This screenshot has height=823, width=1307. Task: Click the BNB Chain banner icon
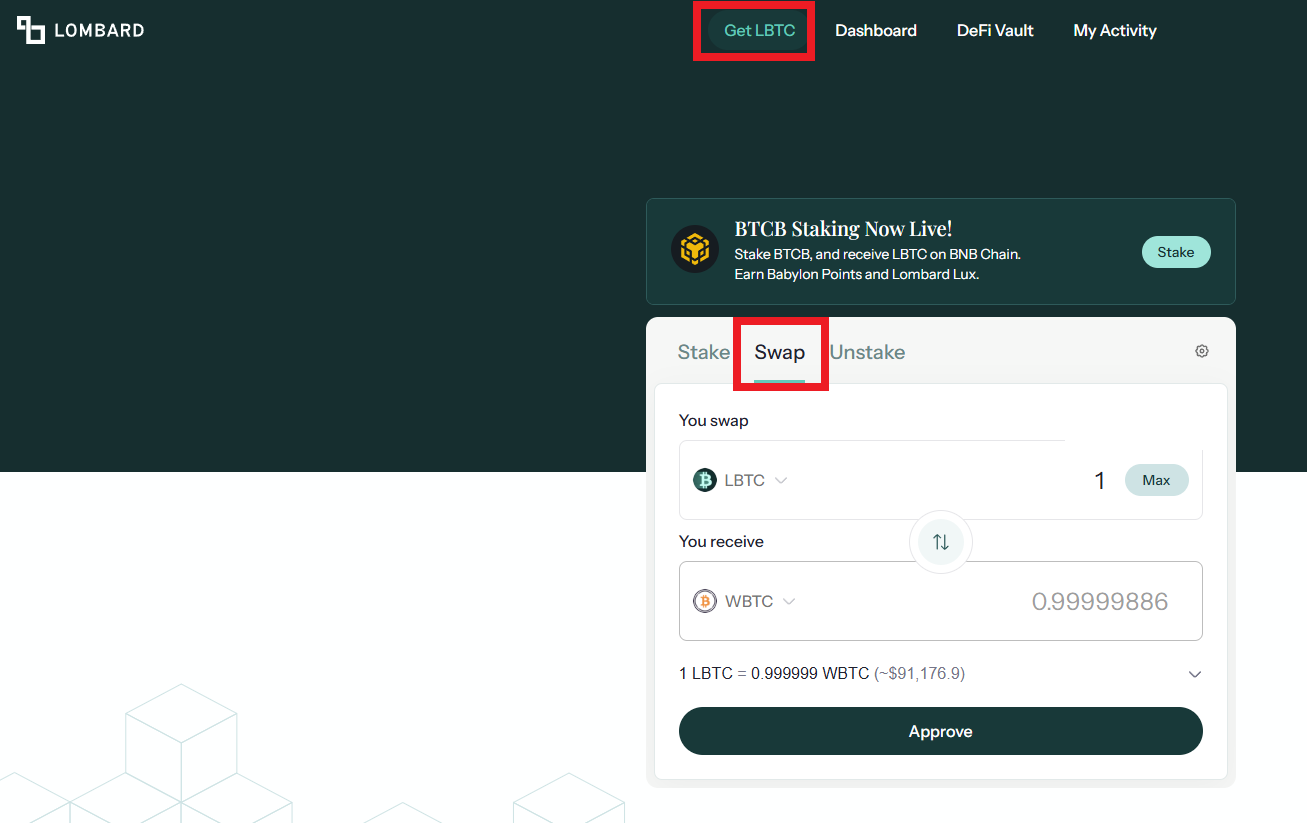click(x=695, y=249)
